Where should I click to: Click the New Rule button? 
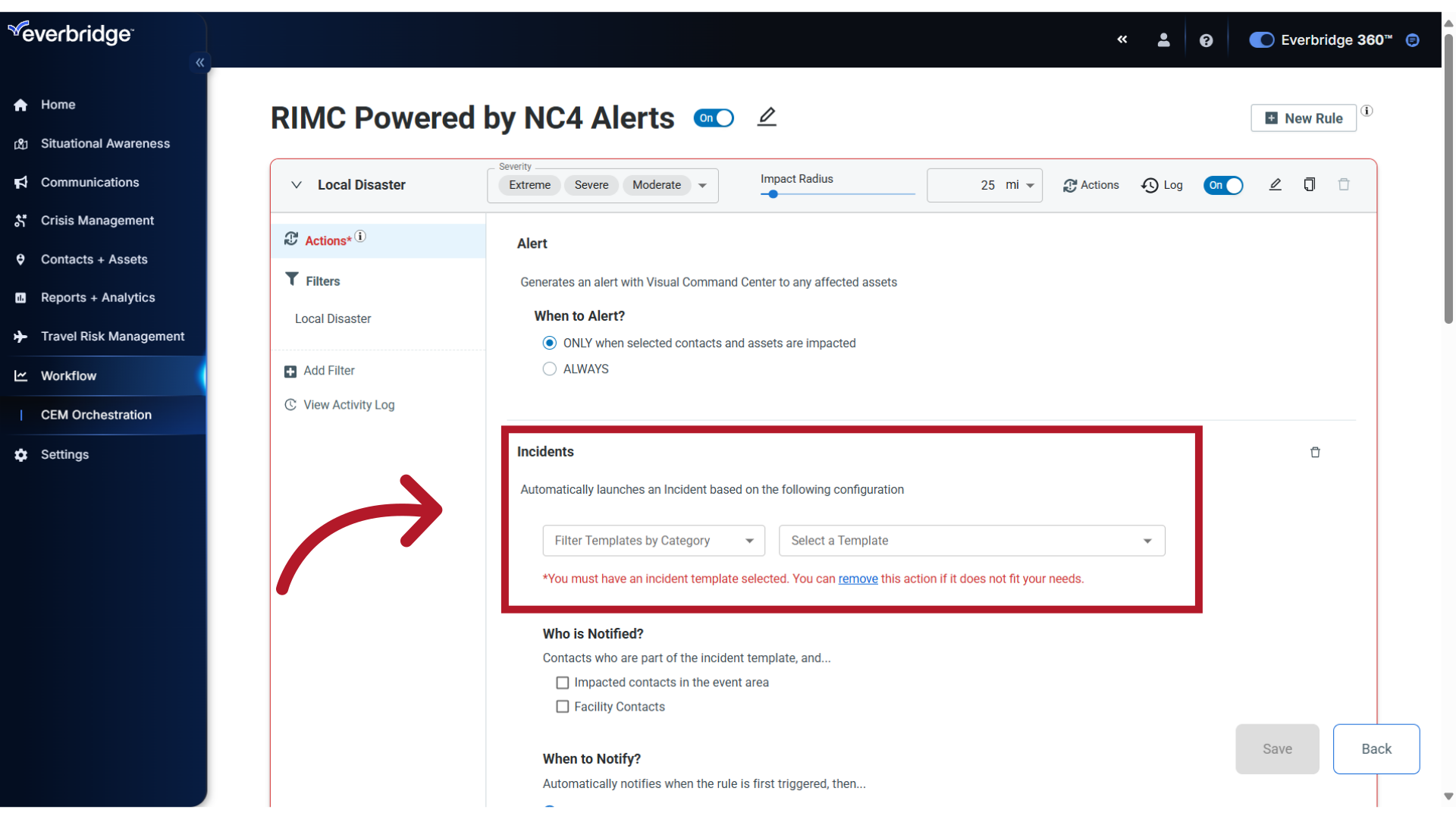1304,118
